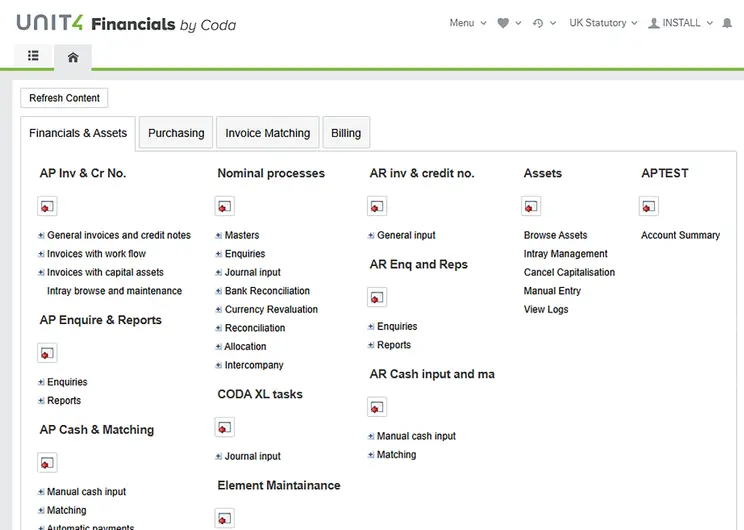This screenshot has height=530, width=744.
Task: Open the recent history clock icon
Action: tap(538, 23)
